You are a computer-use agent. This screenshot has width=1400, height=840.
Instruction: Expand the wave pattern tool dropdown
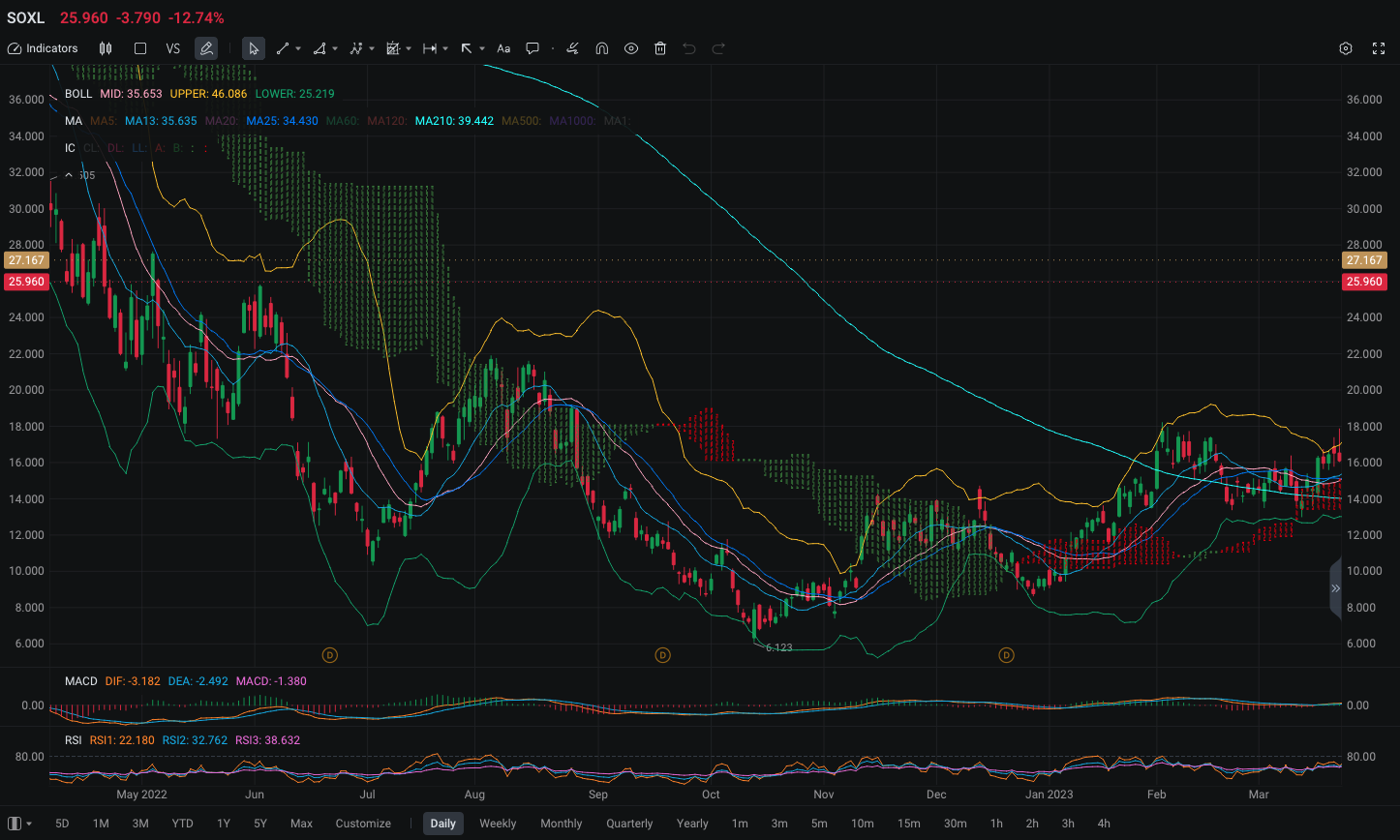[x=372, y=48]
